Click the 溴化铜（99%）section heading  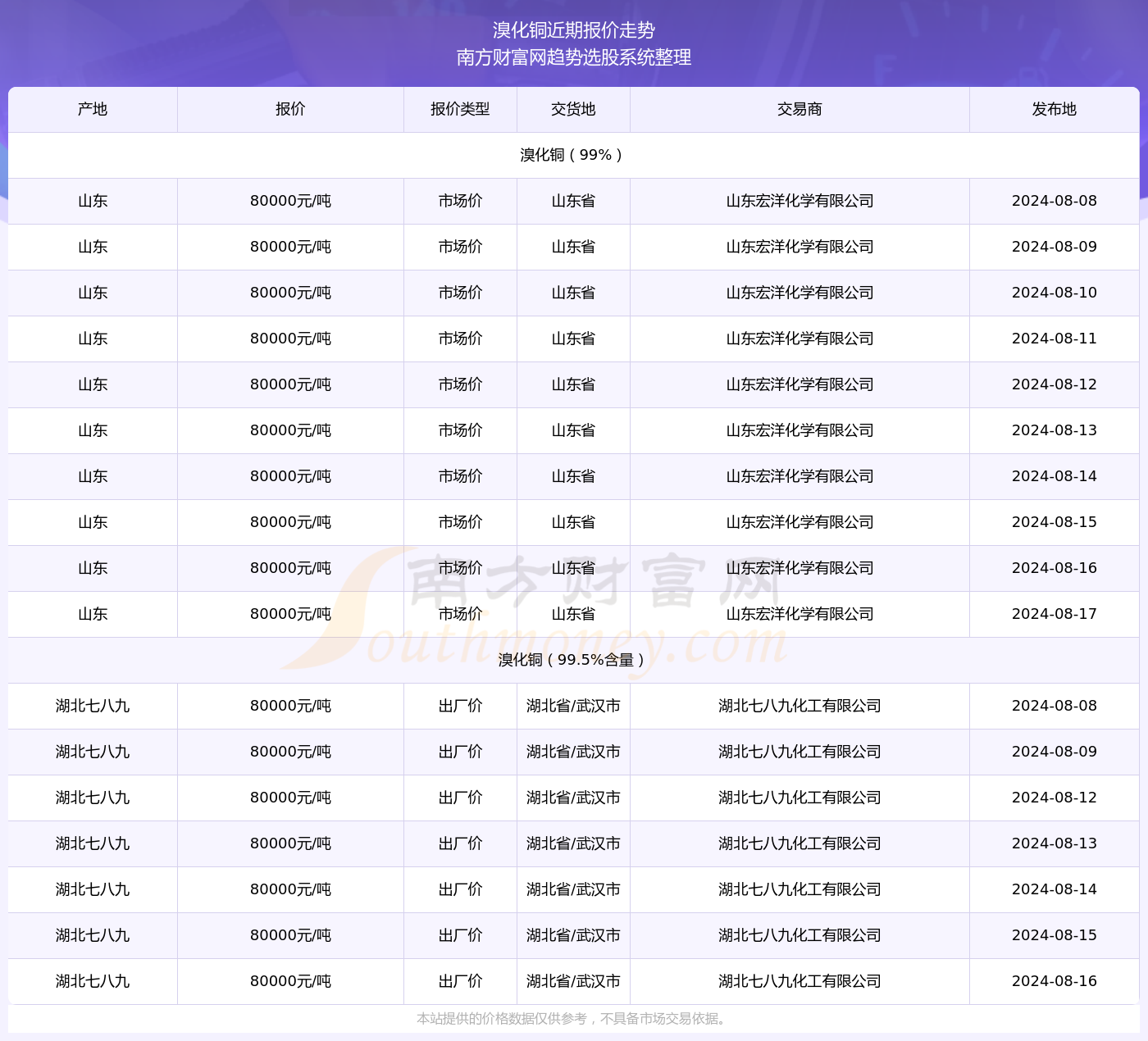[573, 155]
